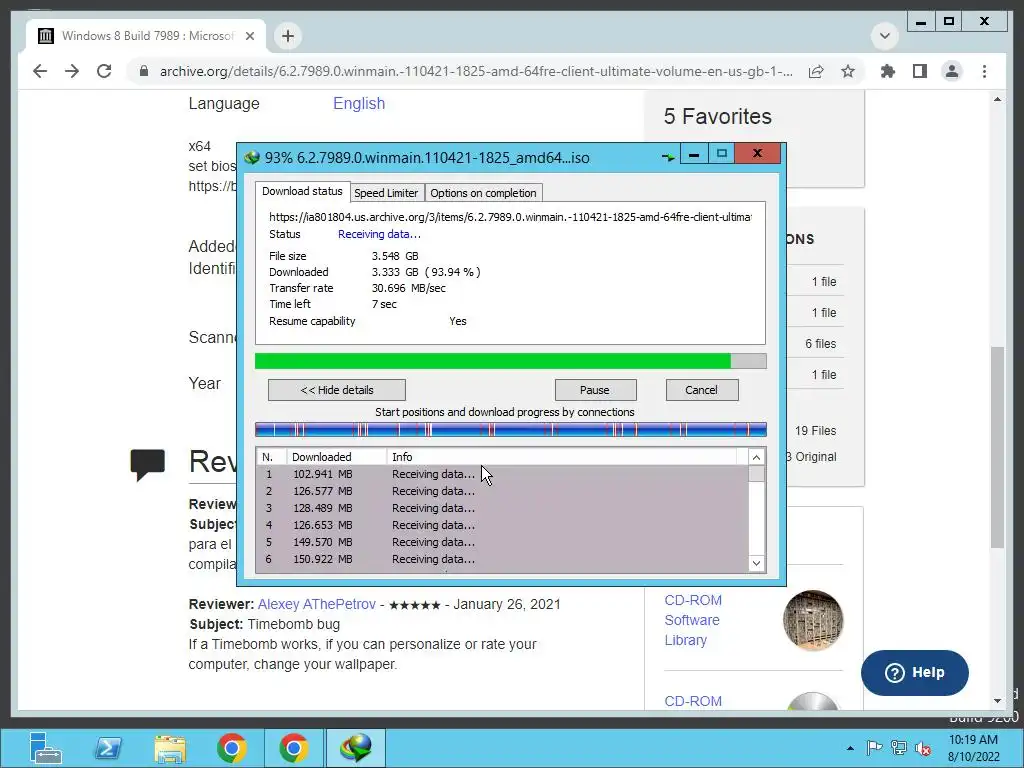Open reviewer Alexey AThePetrov profile link
This screenshot has height=768, width=1024.
(x=317, y=604)
